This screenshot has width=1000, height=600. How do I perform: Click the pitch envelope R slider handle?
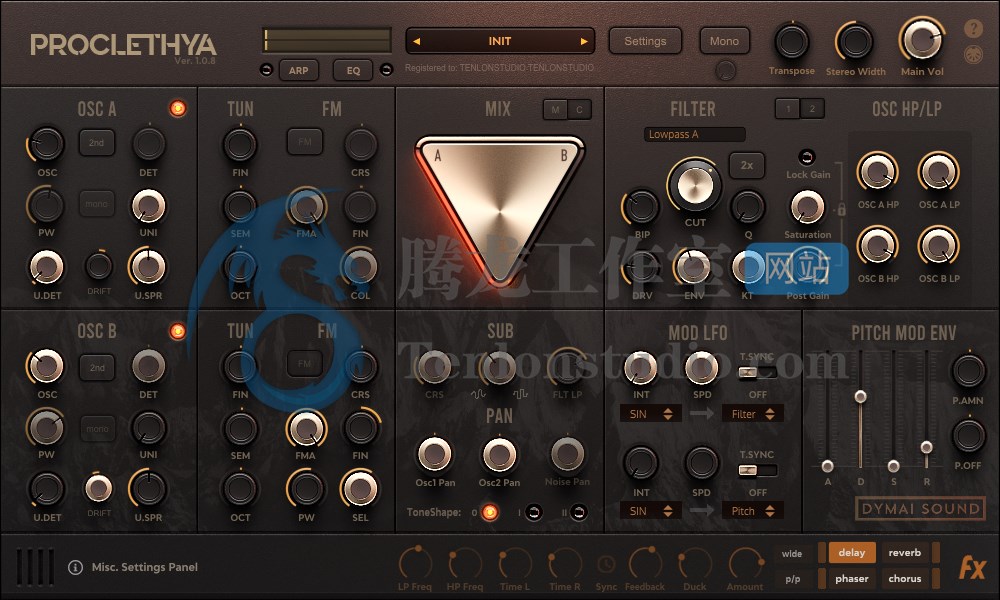[x=927, y=447]
